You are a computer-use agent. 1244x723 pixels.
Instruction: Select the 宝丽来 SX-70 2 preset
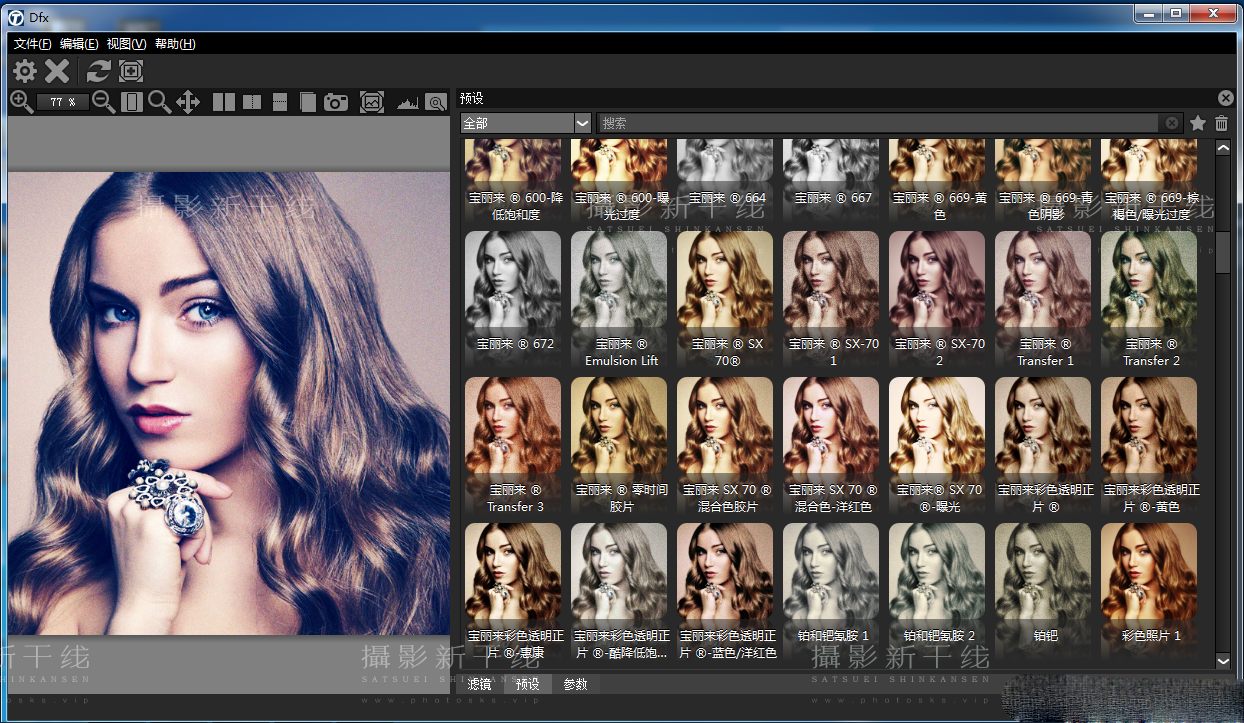coord(939,300)
